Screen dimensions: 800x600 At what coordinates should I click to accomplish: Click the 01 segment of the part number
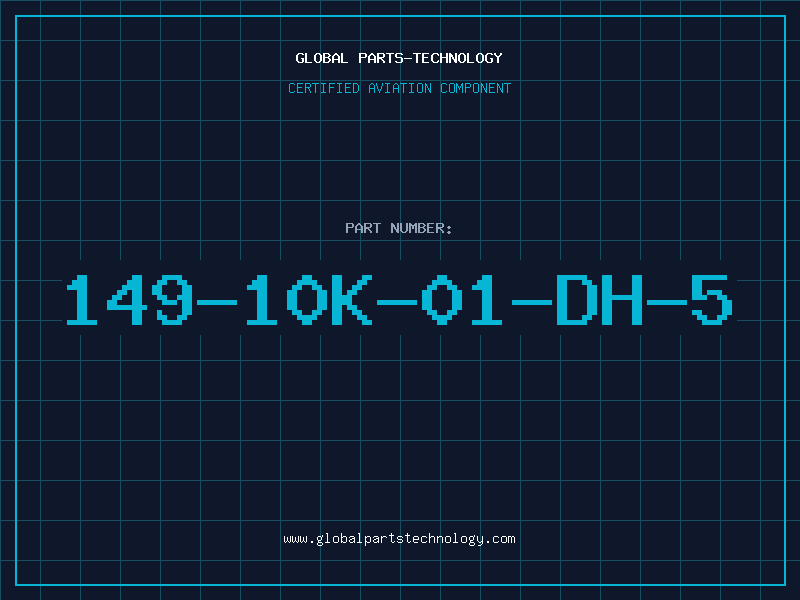[462, 300]
